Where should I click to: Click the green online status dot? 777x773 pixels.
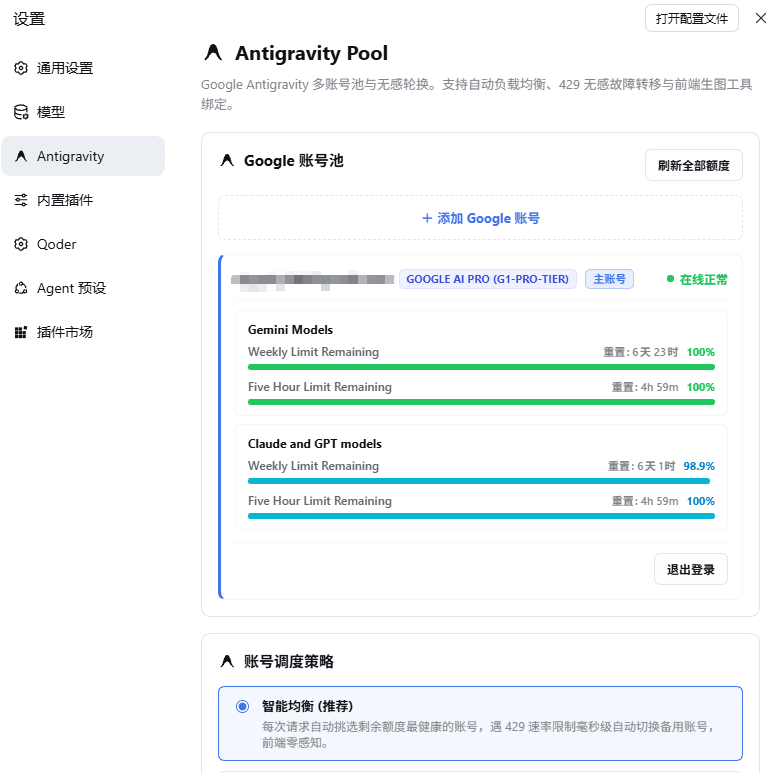(x=670, y=279)
